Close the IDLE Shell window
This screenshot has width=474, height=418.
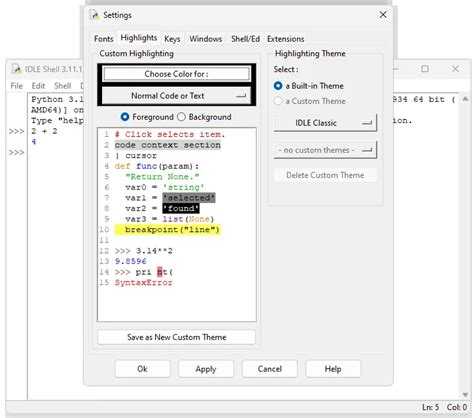coord(455,69)
